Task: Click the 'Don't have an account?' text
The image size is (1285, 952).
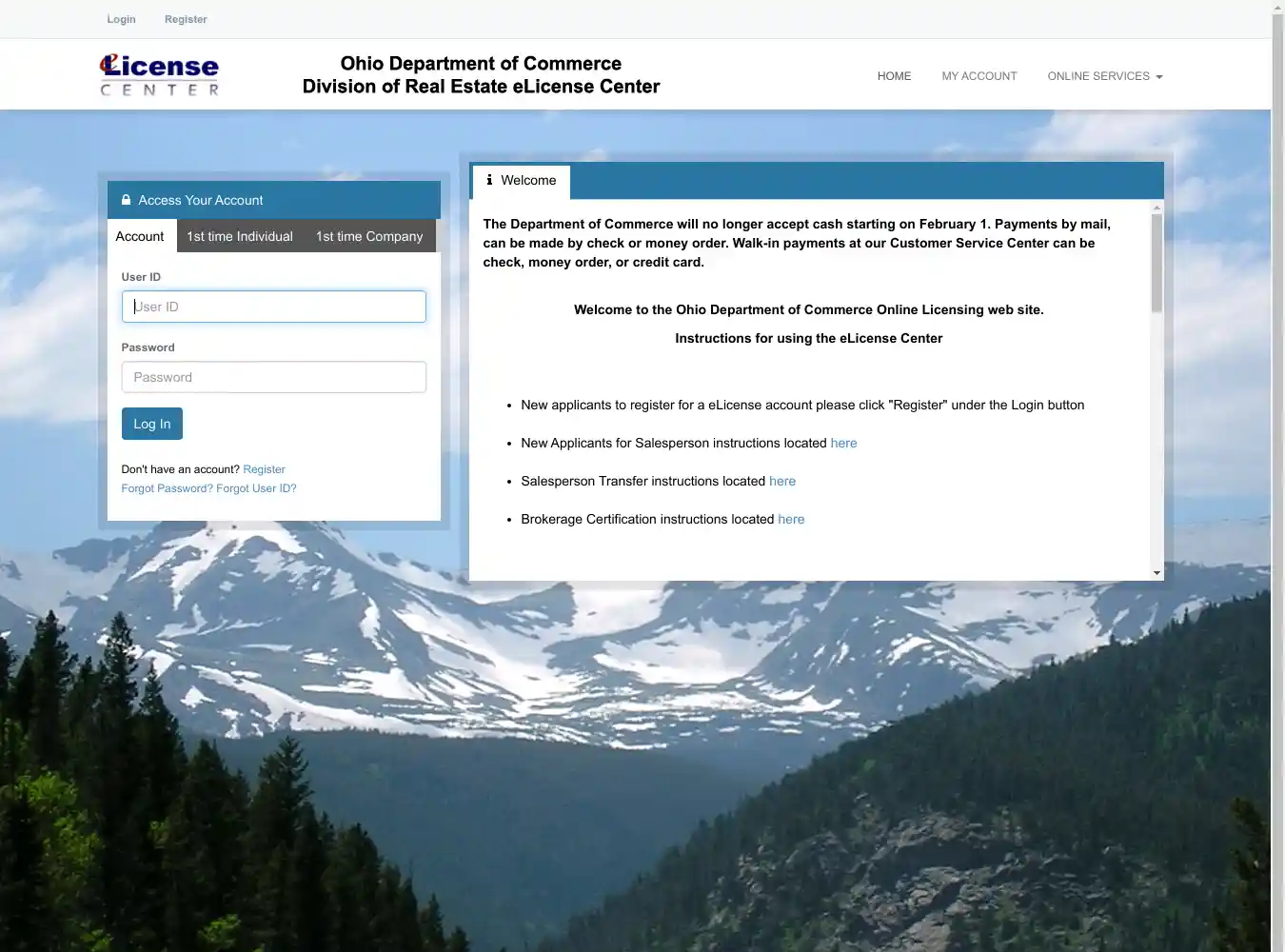Action: point(180,469)
